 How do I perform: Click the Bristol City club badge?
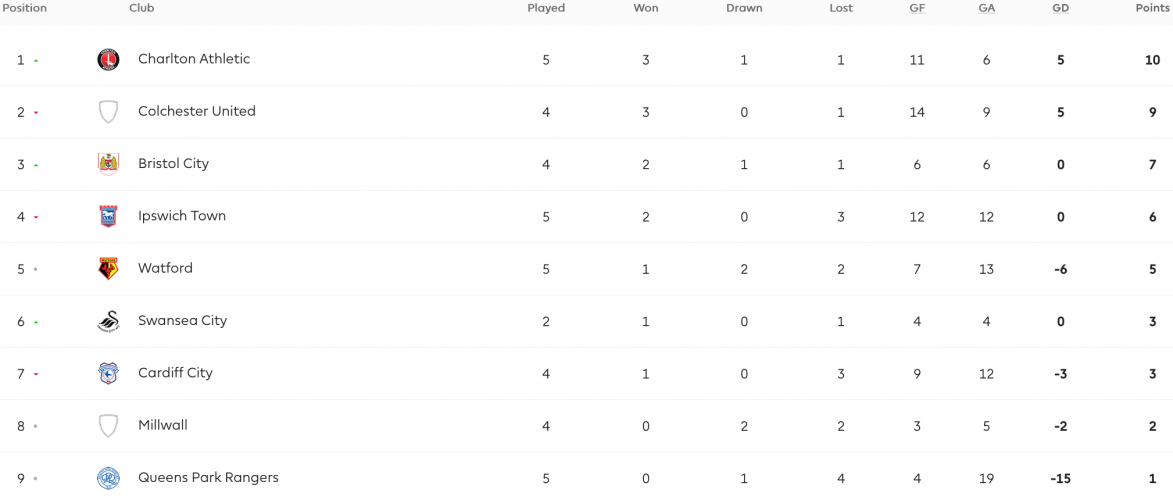(108, 164)
